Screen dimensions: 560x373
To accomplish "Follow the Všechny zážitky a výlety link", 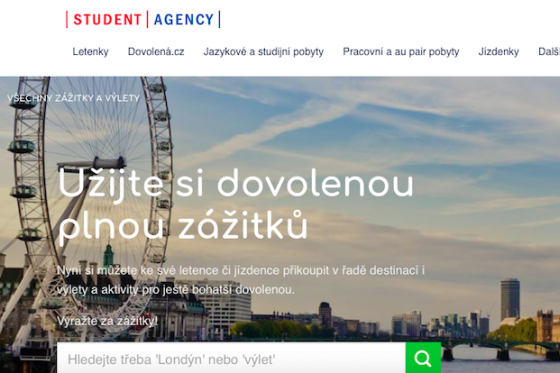I will pyautogui.click(x=73, y=98).
